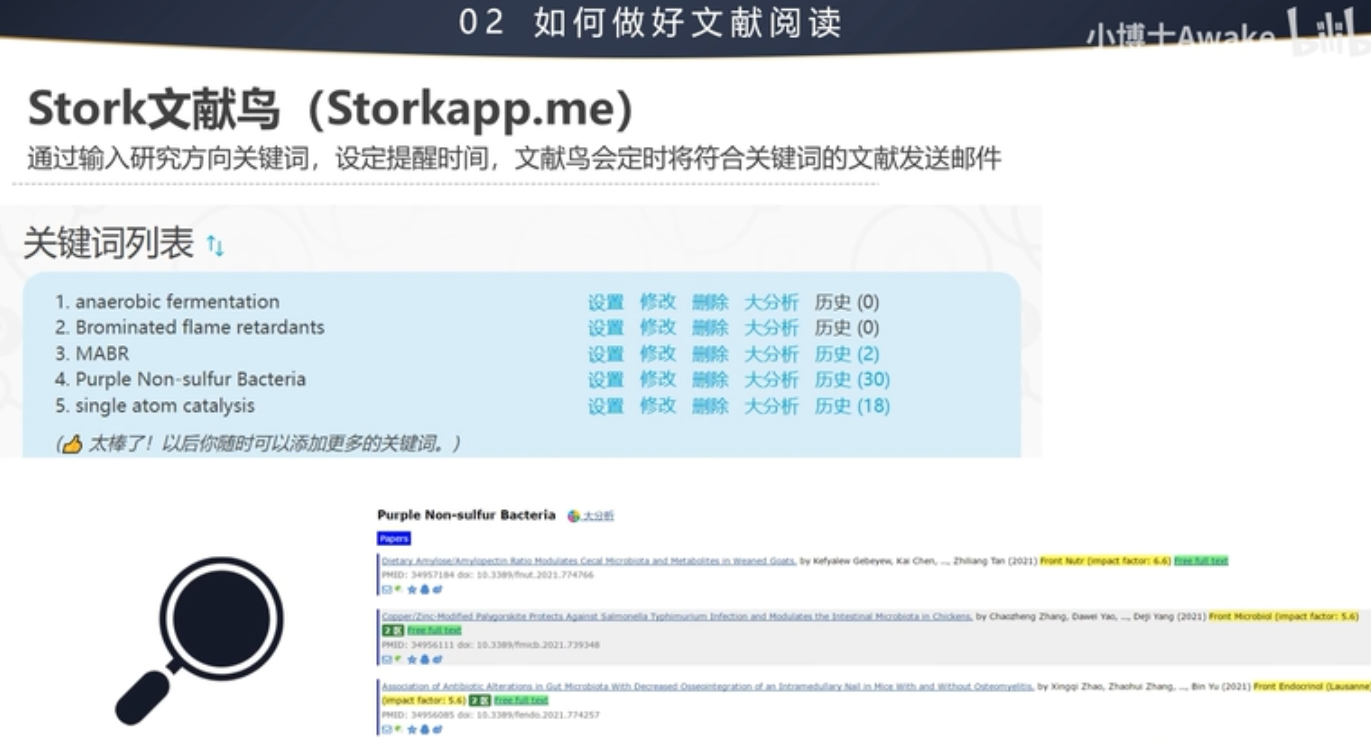1371x745 pixels.
Task: Open 历史 (30) for Purple Non-sulfur Bacteria
Action: point(852,380)
